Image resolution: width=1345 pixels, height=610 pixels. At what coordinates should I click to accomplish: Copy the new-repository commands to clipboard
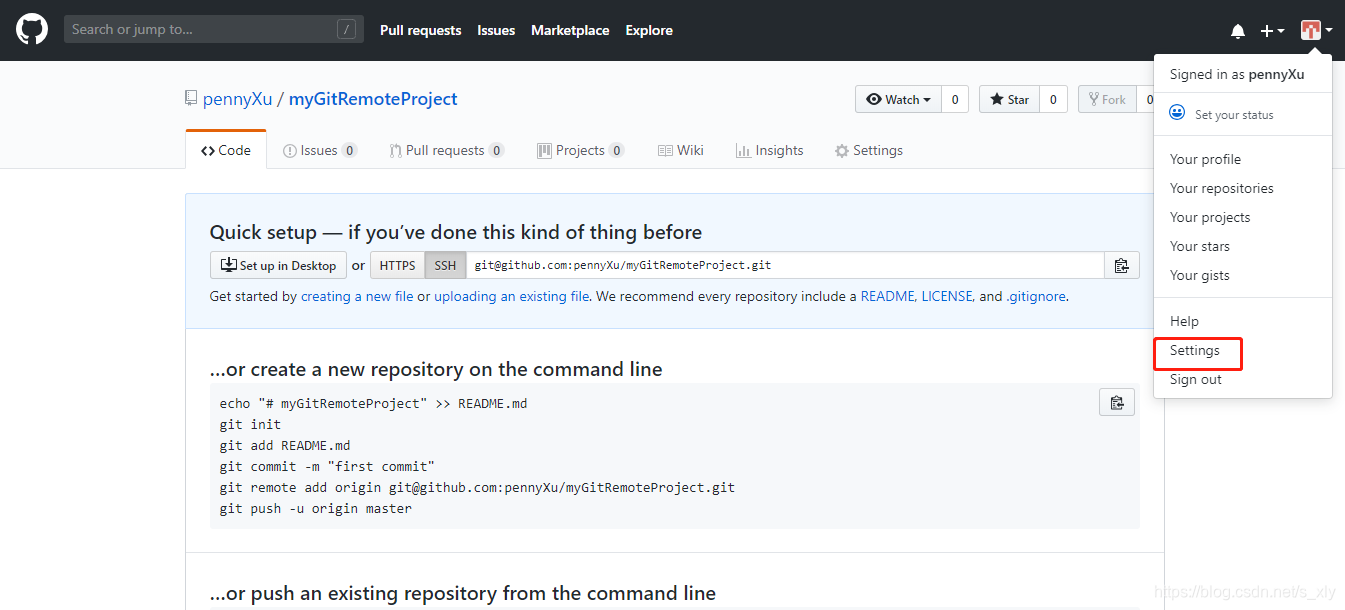pos(1117,402)
